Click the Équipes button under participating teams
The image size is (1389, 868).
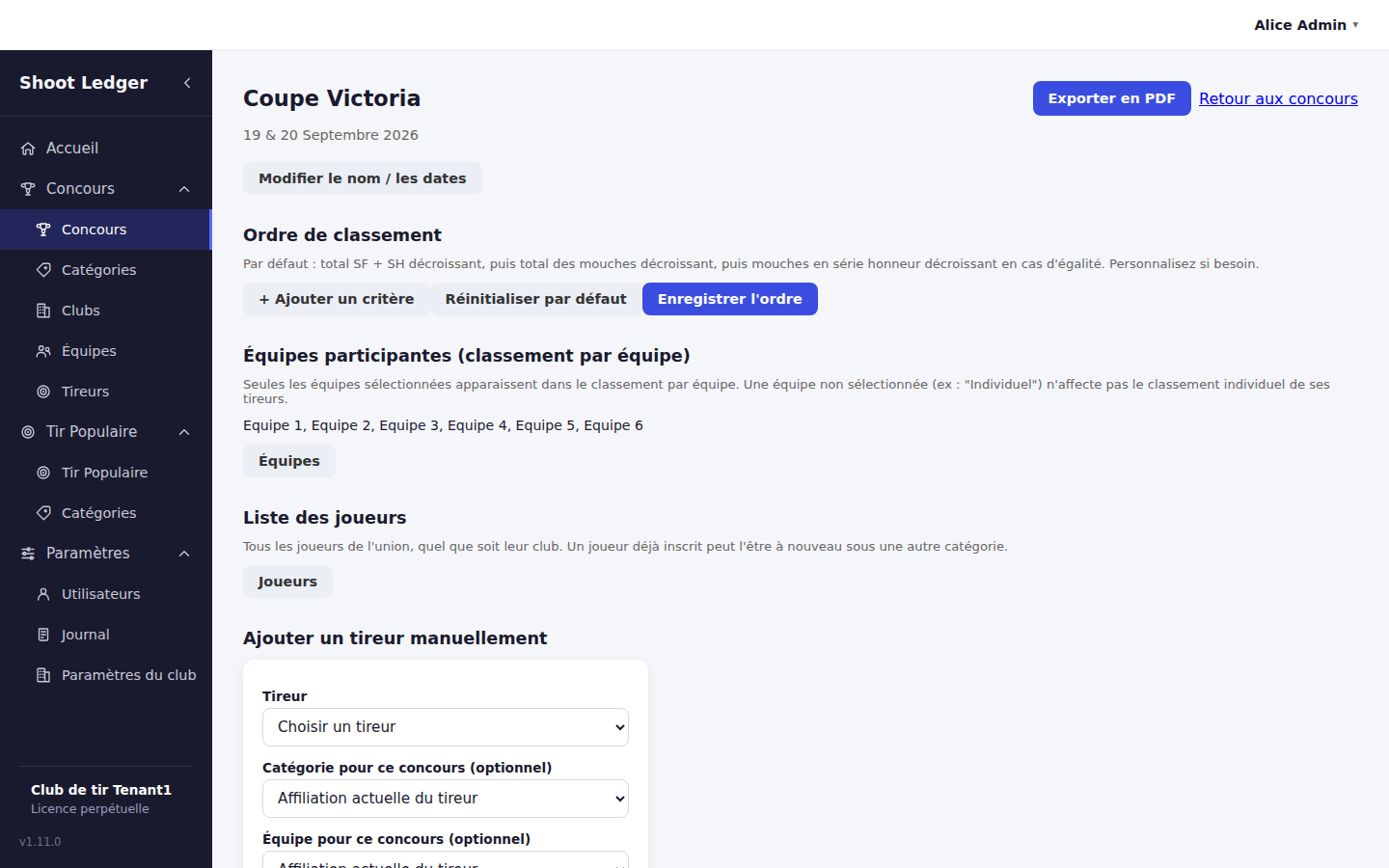[289, 461]
